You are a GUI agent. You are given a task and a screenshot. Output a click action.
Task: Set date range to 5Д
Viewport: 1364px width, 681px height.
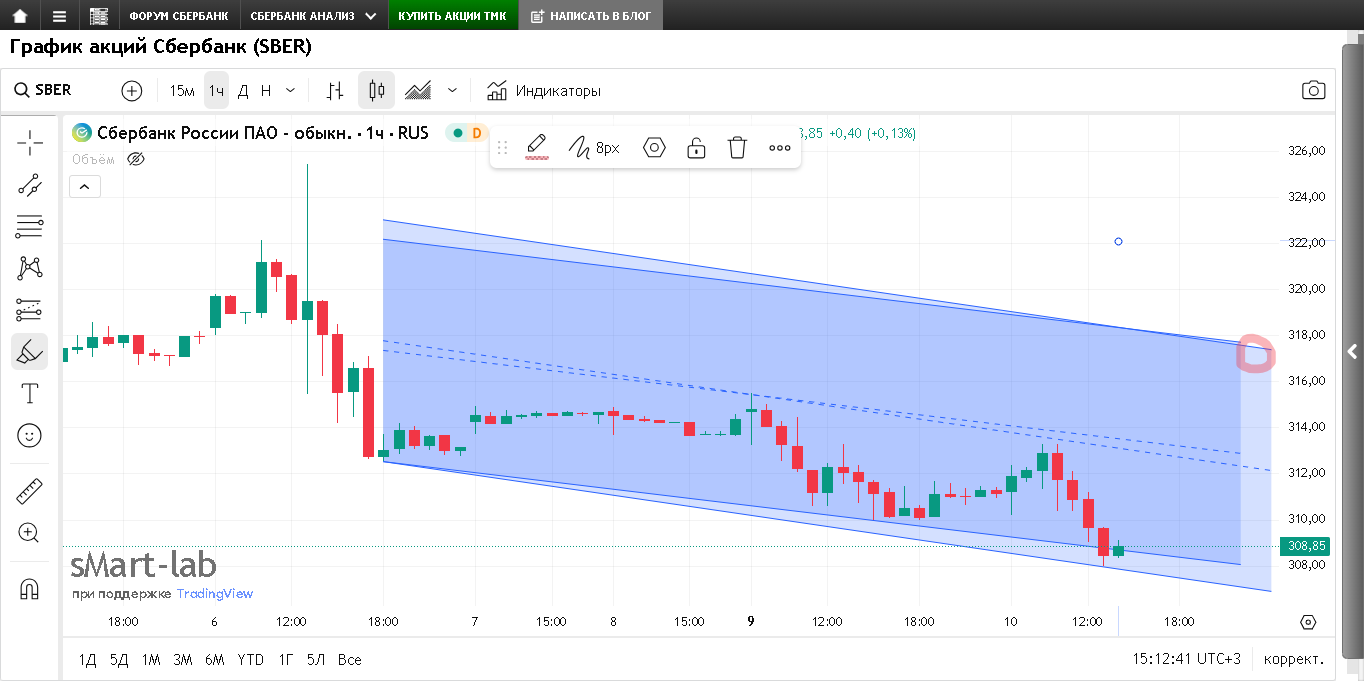pos(119,660)
